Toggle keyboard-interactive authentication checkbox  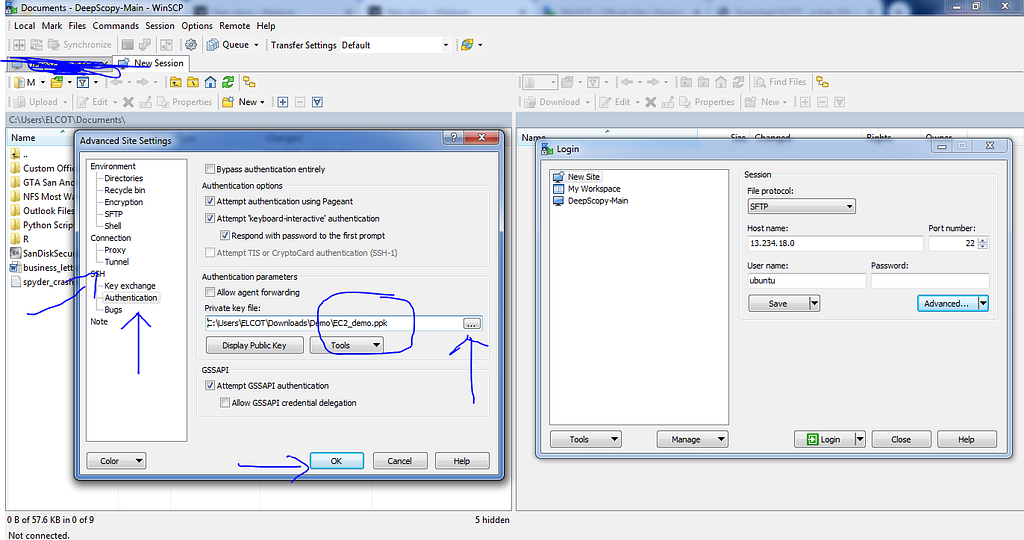pyautogui.click(x=210, y=218)
